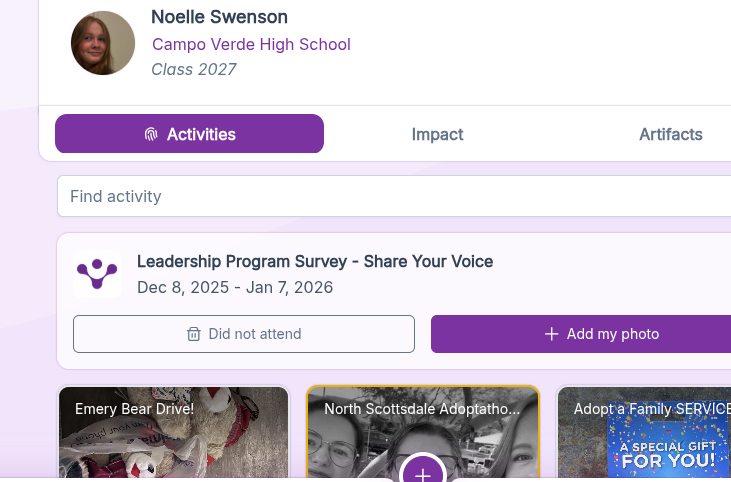The image size is (731, 482).
Task: Click the Noelle Swenson name heading
Action: [219, 17]
